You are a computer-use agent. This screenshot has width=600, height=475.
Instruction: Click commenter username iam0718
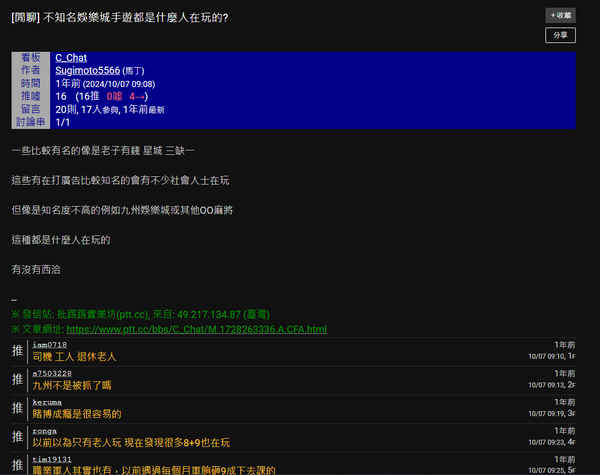click(50, 345)
